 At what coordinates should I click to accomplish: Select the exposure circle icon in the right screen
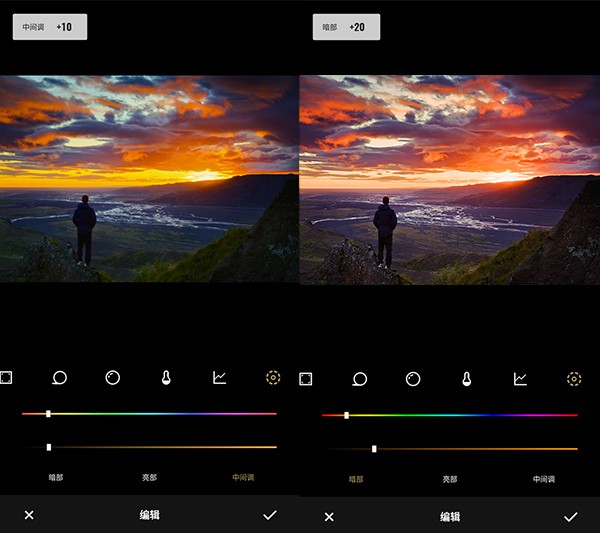pos(413,379)
